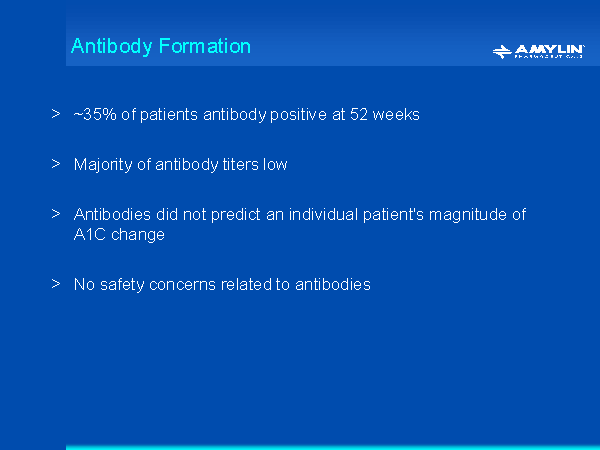Image resolution: width=600 pixels, height=450 pixels.
Task: Select the "Majority of antibody titers low" line
Action: coord(181,165)
